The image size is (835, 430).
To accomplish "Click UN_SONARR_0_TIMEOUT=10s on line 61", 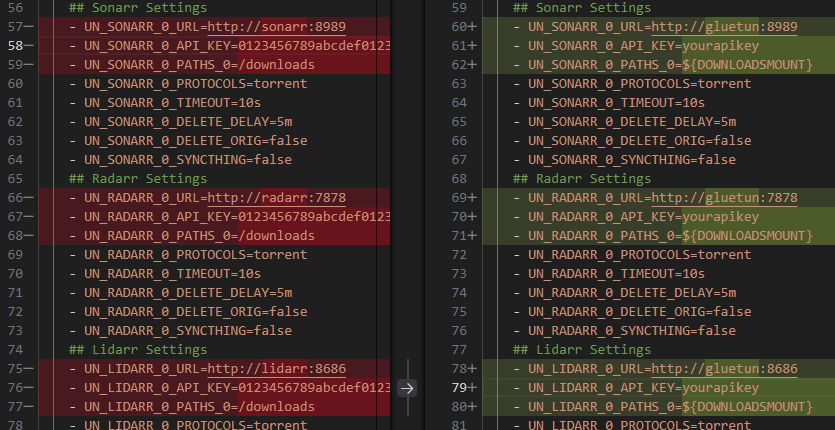I will pyautogui.click(x=172, y=103).
